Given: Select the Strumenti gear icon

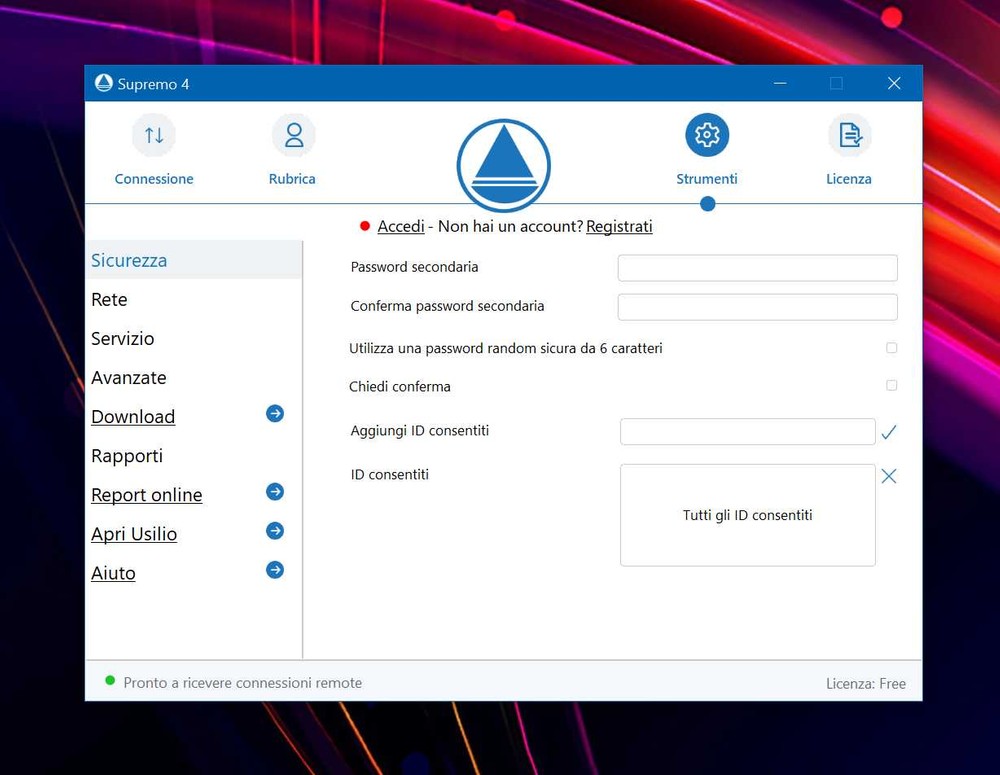Looking at the screenshot, I should point(707,135).
